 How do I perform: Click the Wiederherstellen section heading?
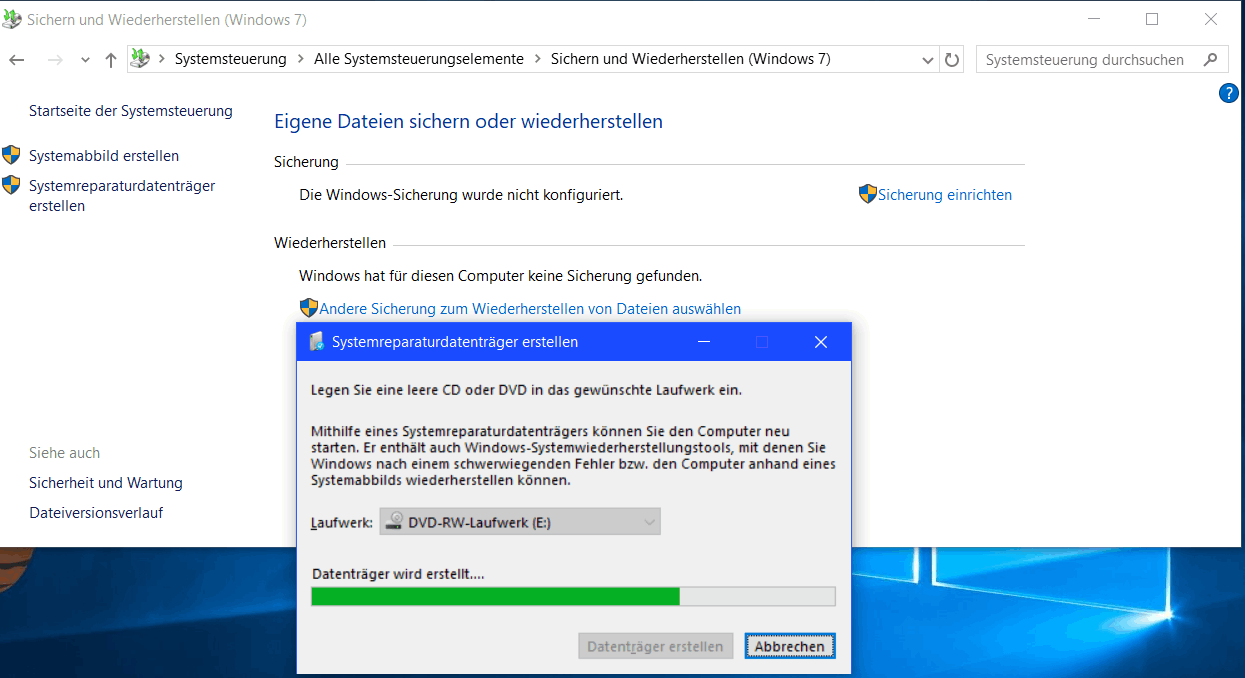330,243
